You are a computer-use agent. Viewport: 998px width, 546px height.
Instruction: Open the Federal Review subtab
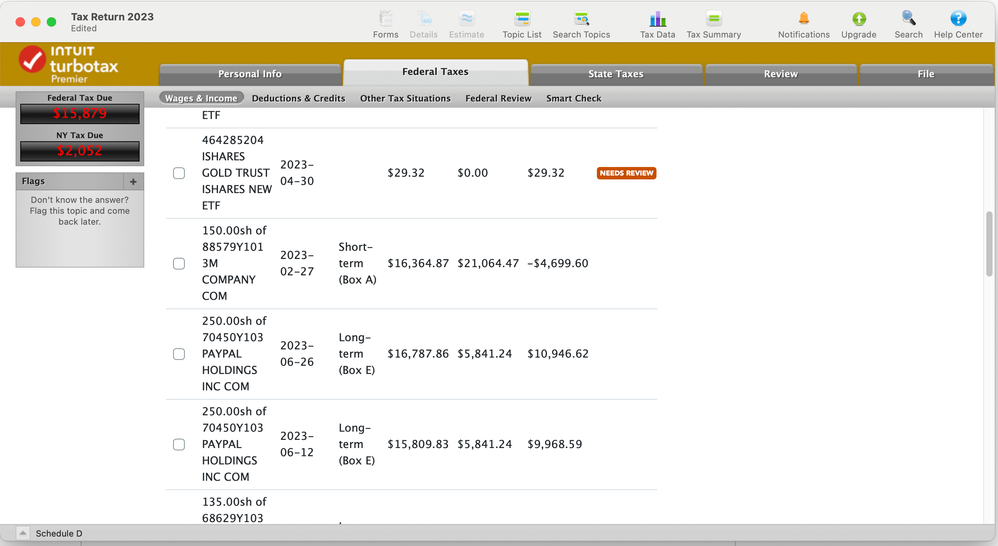coord(498,98)
